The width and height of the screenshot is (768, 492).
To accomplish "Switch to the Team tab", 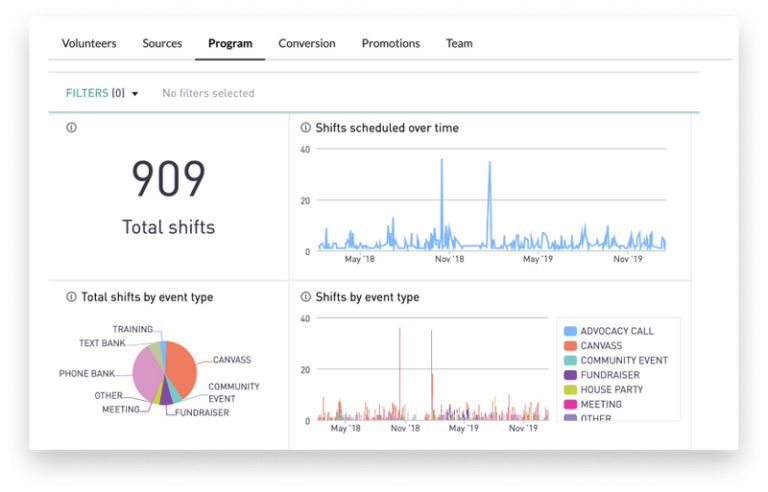I will pos(459,44).
